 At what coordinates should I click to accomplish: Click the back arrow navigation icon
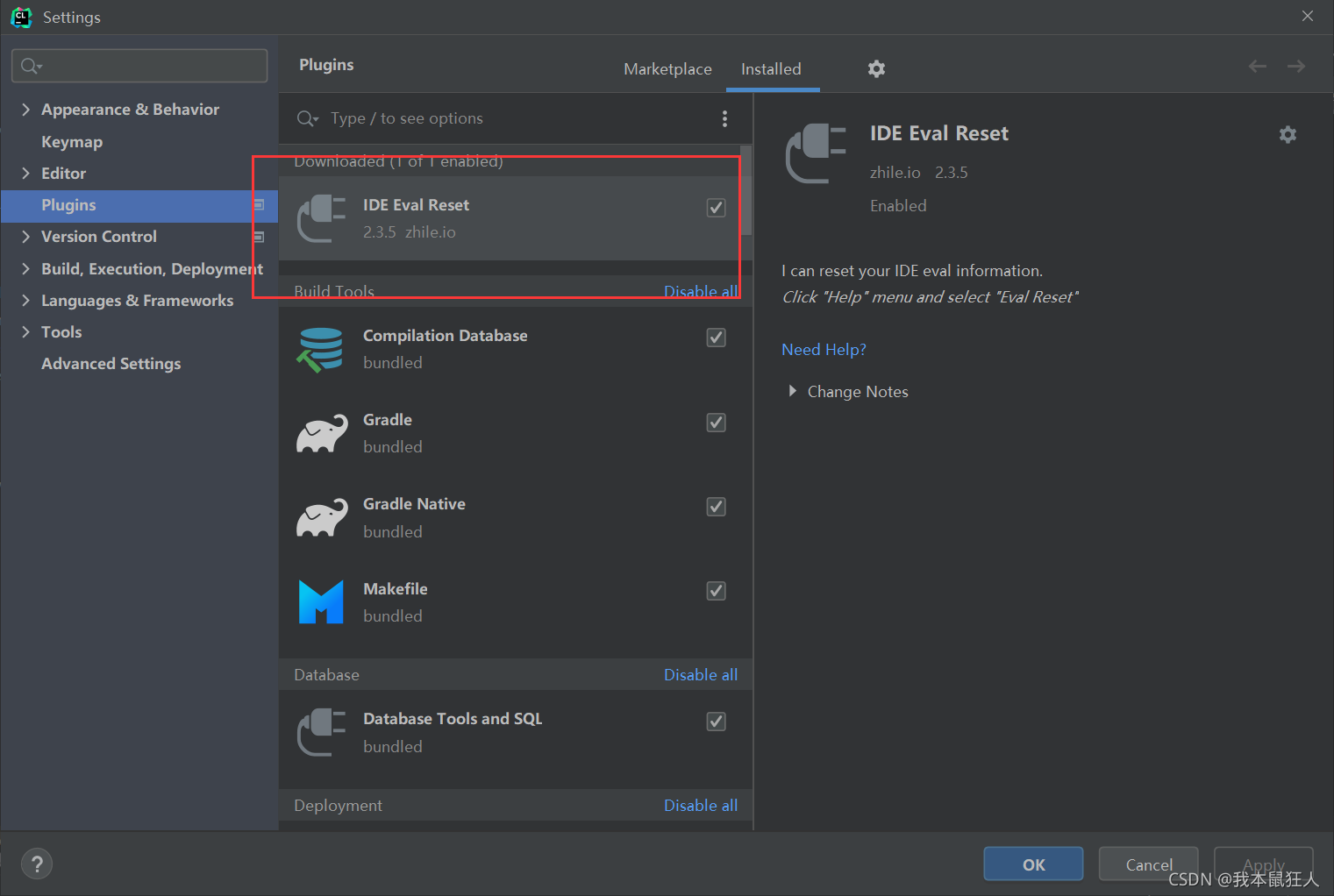[1258, 67]
